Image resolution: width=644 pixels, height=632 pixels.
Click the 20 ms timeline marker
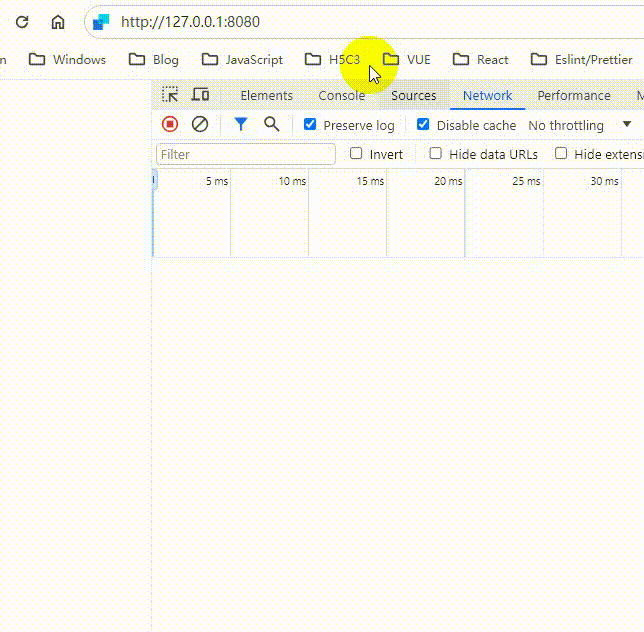pos(448,181)
